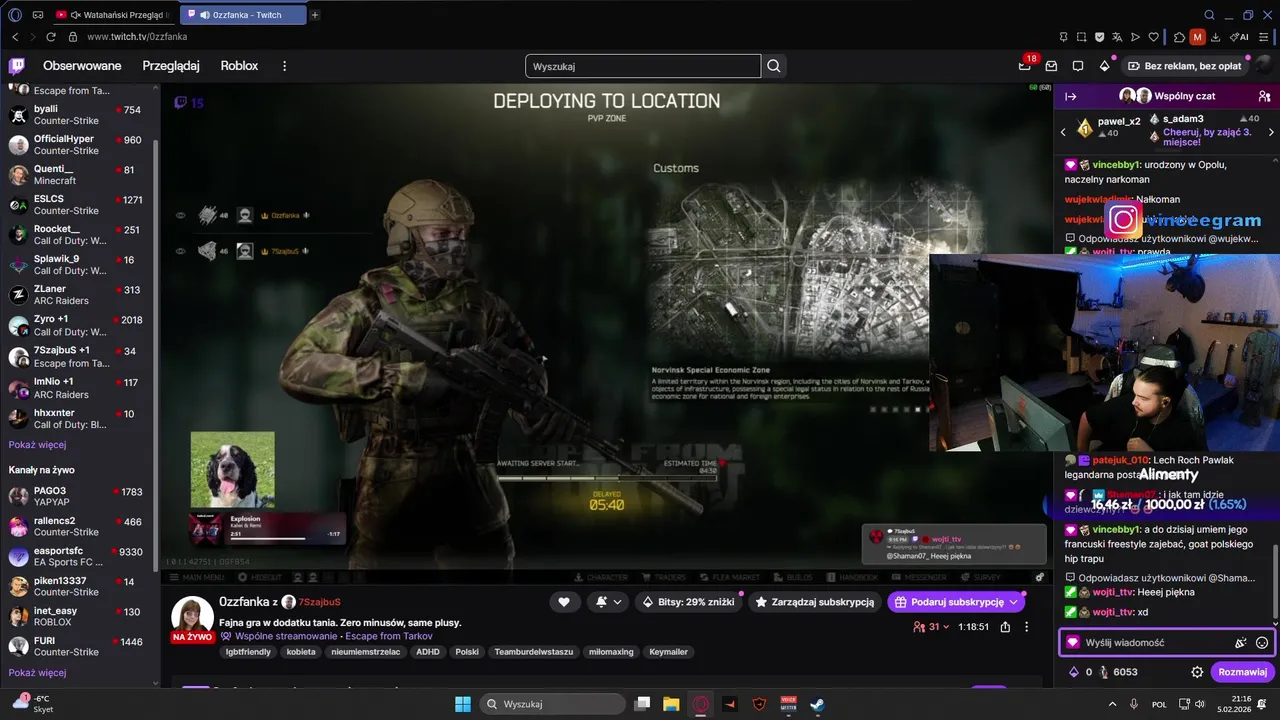Show hidden system tray icons chevron
Viewport: 1280px width, 720px height.
(x=1112, y=704)
